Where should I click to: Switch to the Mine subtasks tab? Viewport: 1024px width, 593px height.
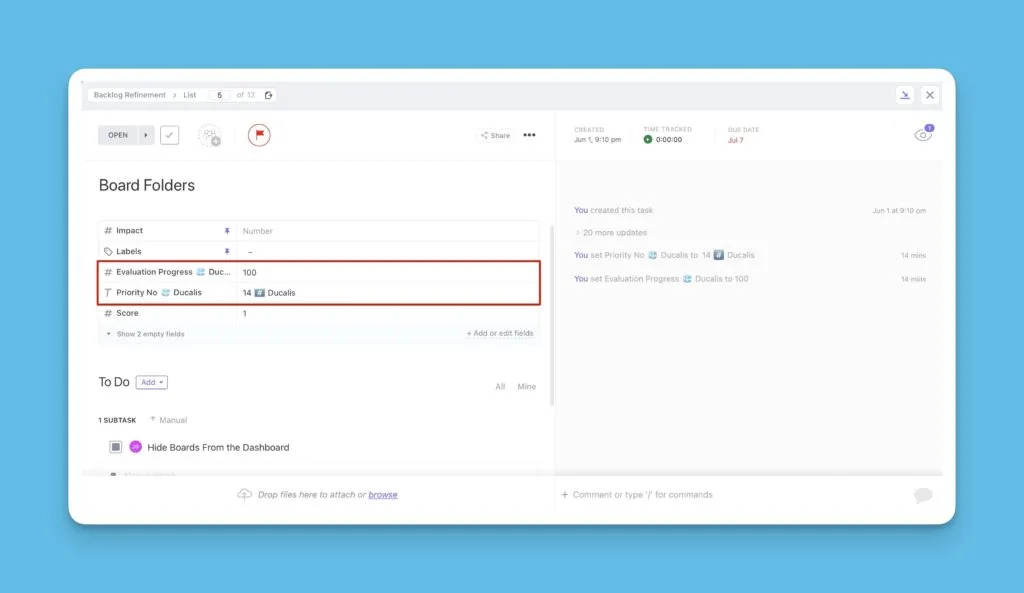click(527, 386)
